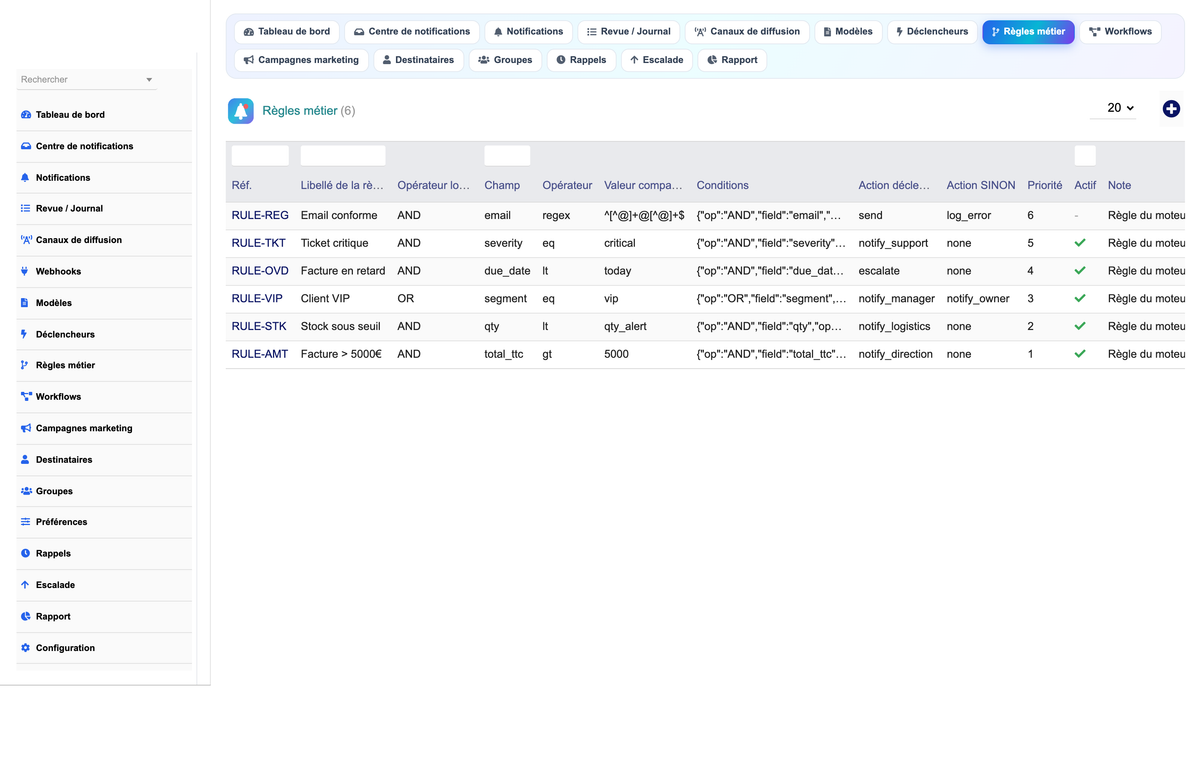The image size is (1200, 780).
Task: Click the 'Facture en retard' label cell
Action: click(342, 271)
